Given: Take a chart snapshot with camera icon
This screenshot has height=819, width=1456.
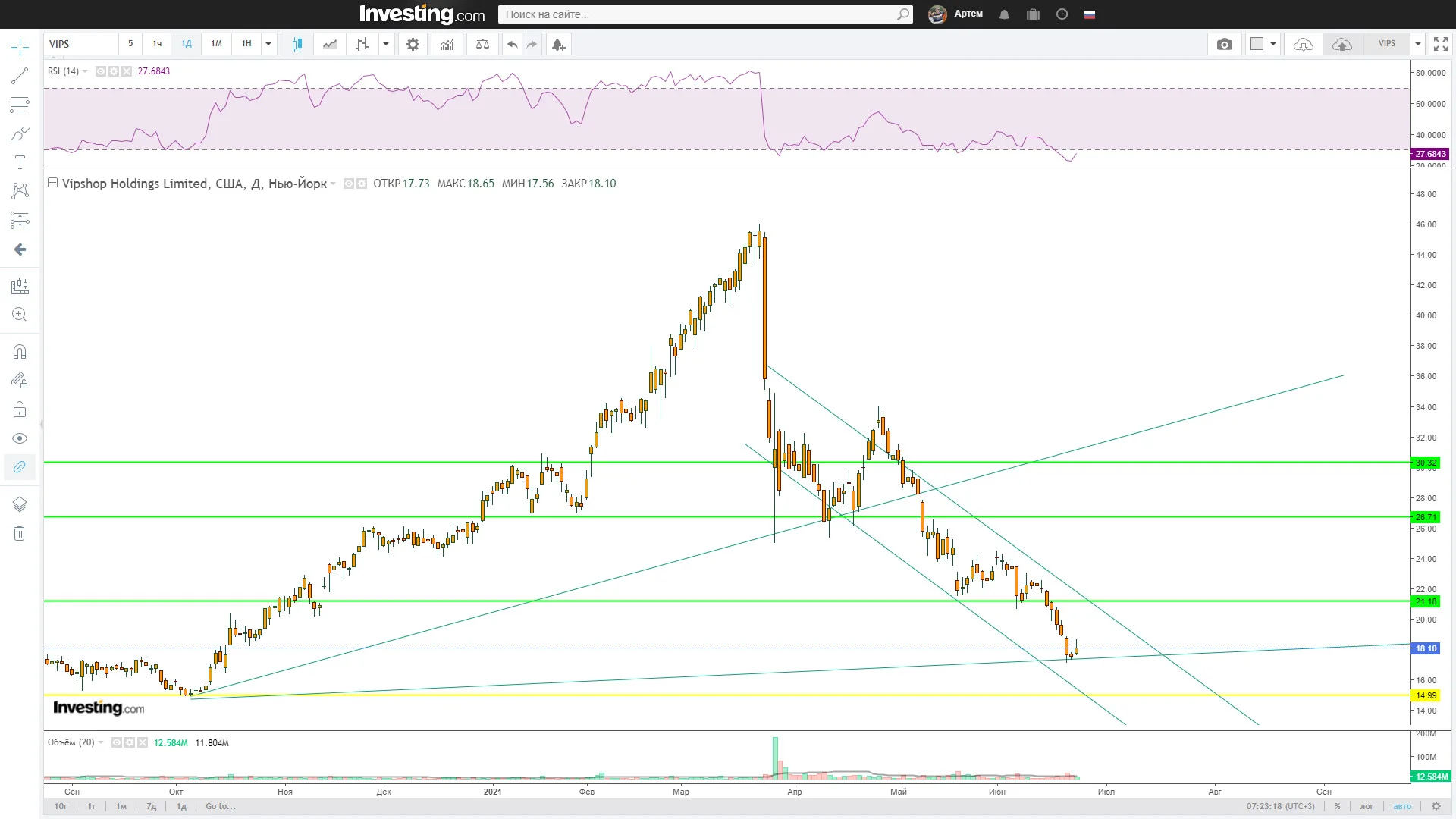Looking at the screenshot, I should [x=1225, y=44].
